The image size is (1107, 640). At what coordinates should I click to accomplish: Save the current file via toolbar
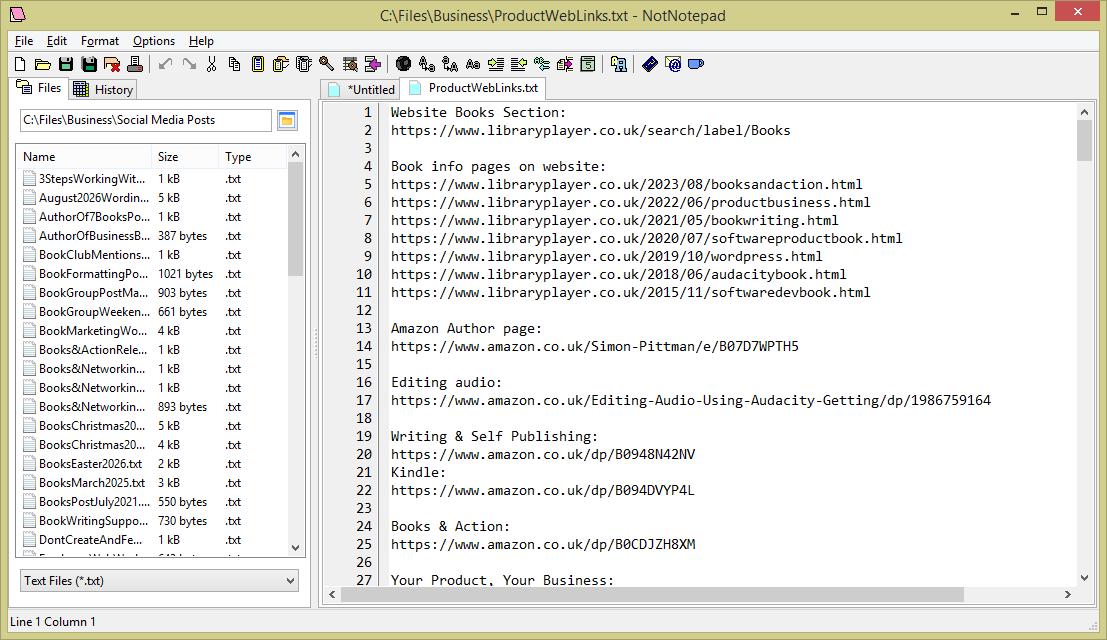66,64
